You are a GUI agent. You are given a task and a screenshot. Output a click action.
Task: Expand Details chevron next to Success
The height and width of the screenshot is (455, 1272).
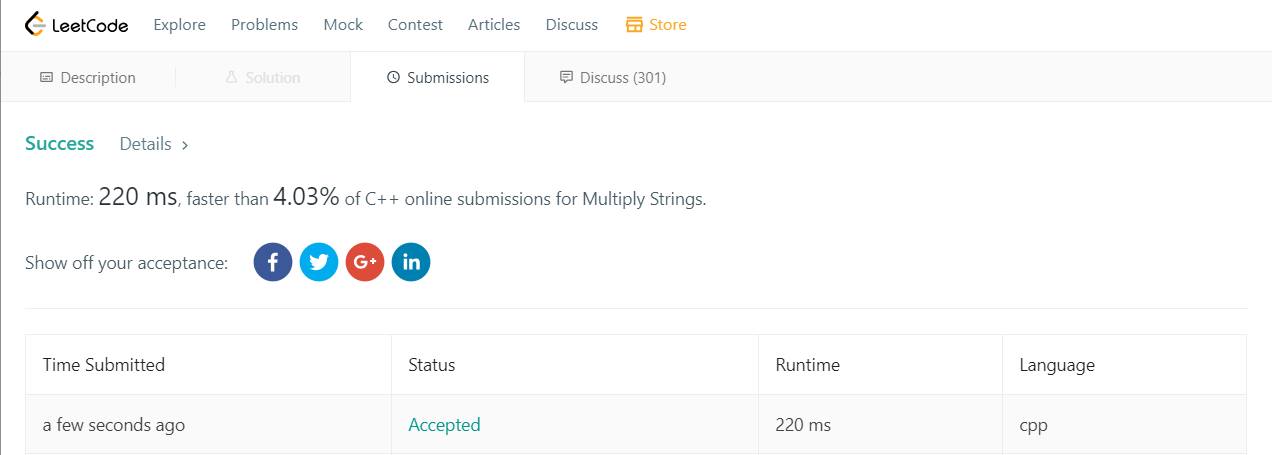coord(184,145)
